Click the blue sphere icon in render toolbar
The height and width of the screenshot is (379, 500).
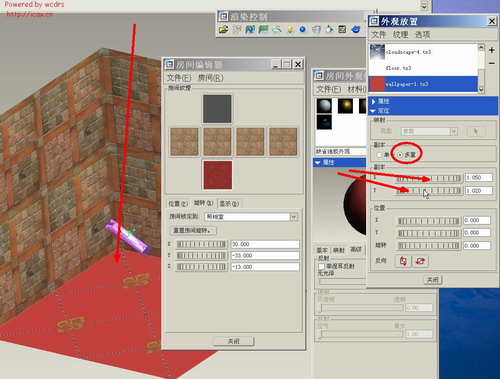point(302,30)
